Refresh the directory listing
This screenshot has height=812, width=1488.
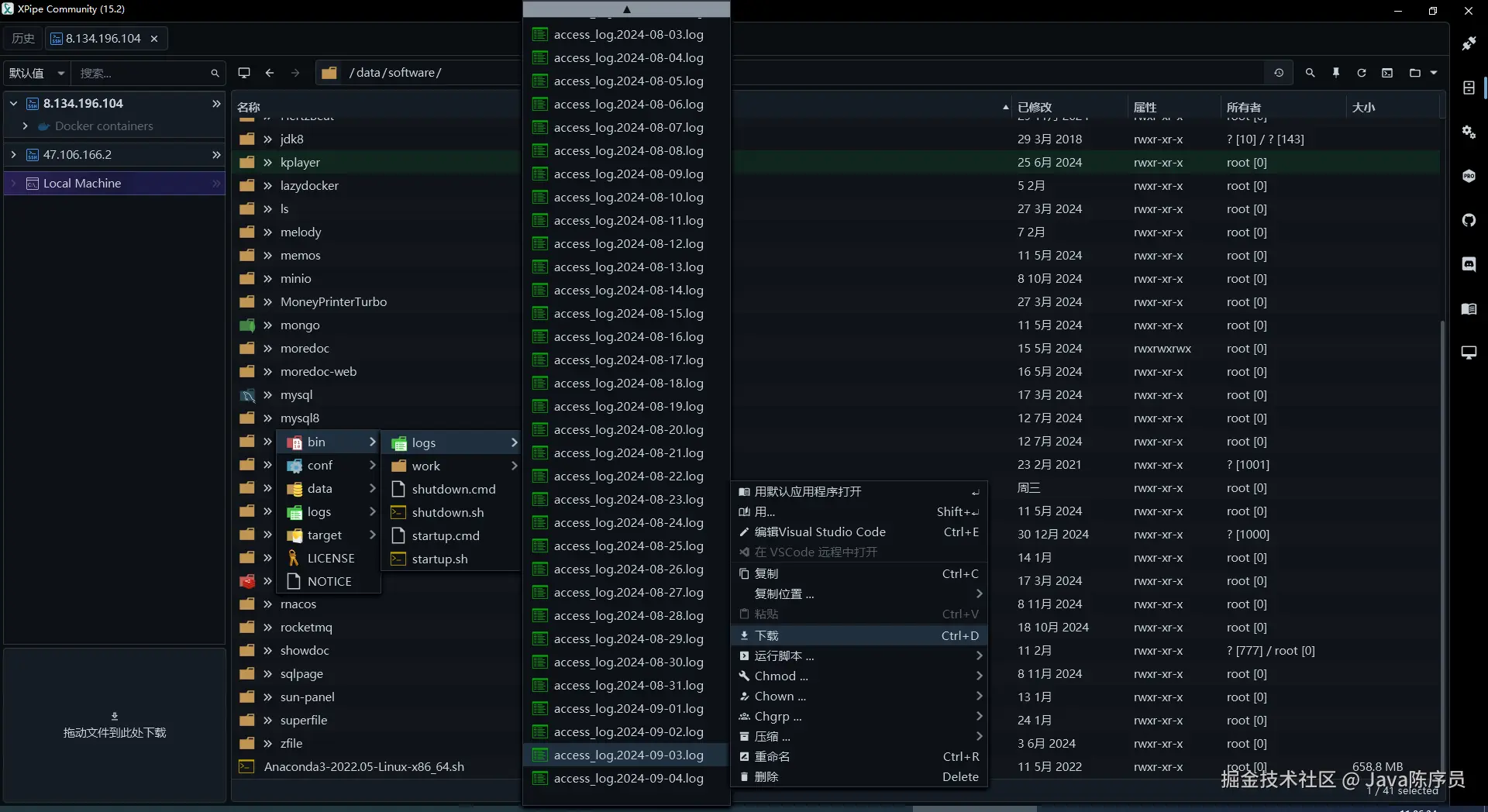coord(1362,73)
